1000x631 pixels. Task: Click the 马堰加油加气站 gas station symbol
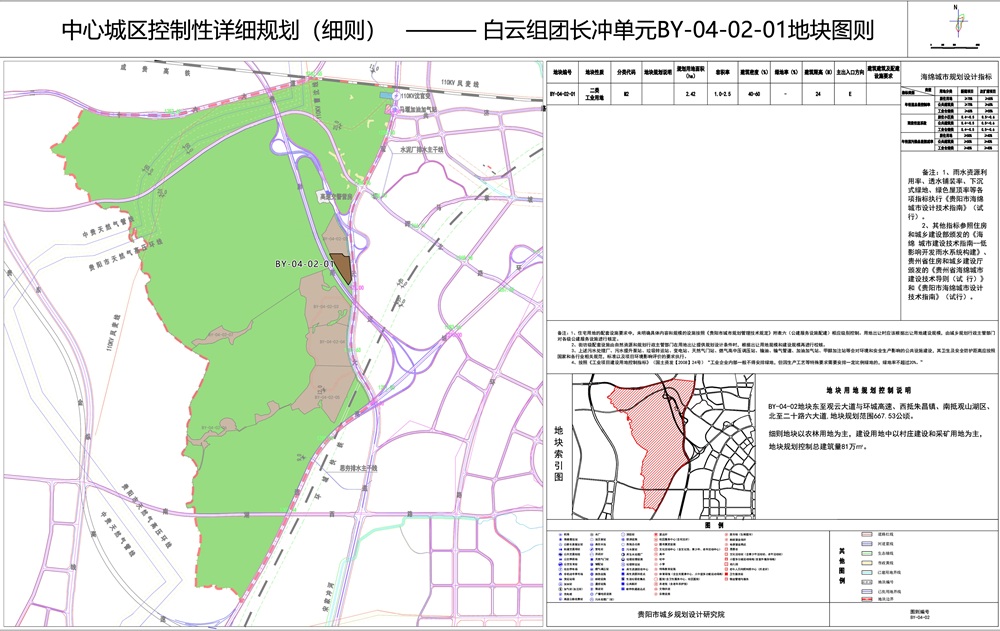(395, 108)
